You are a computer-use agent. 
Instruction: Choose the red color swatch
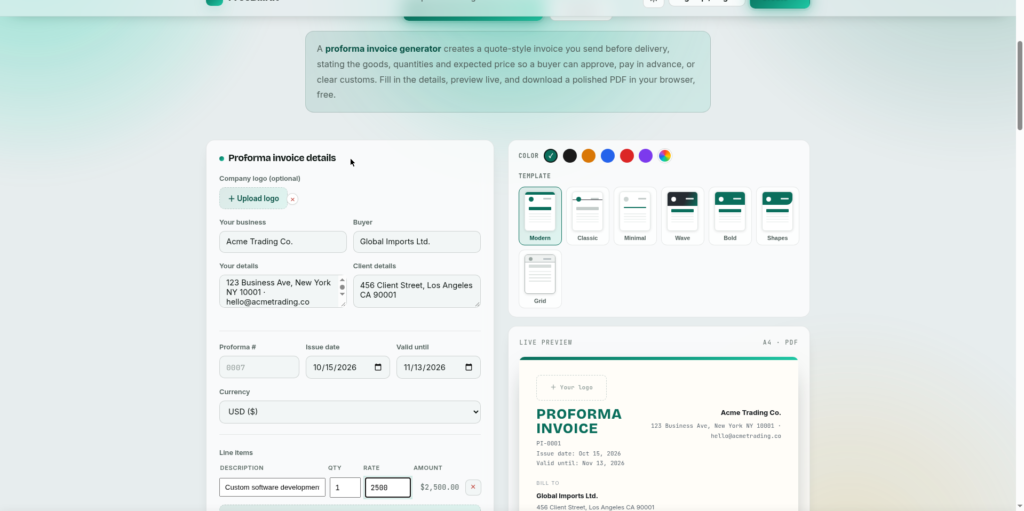(x=627, y=156)
